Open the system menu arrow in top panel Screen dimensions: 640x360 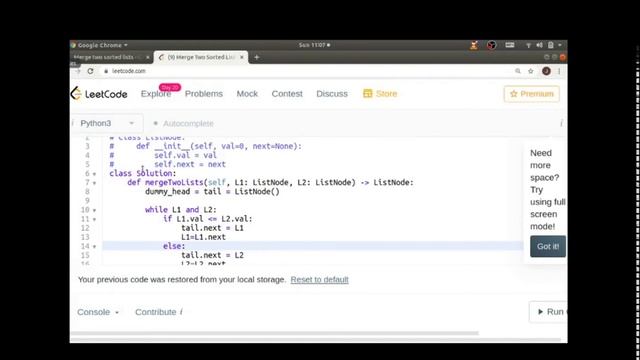560,45
